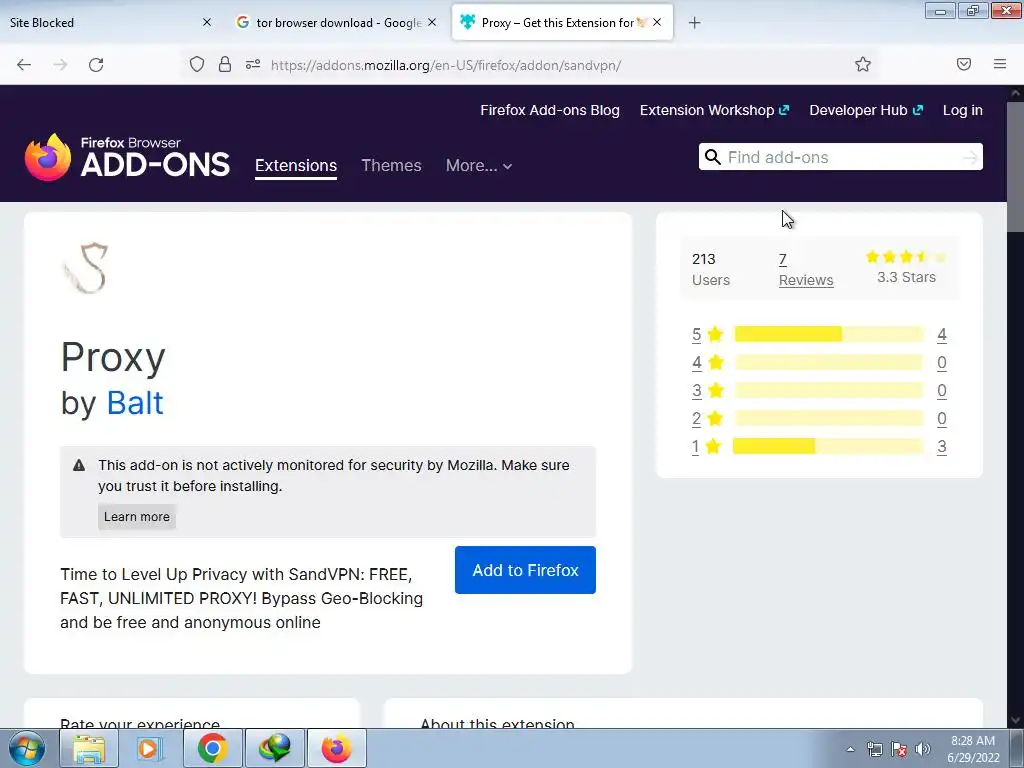Close the Site Blocked tab
Image resolution: width=1024 pixels, height=768 pixels.
[x=207, y=22]
